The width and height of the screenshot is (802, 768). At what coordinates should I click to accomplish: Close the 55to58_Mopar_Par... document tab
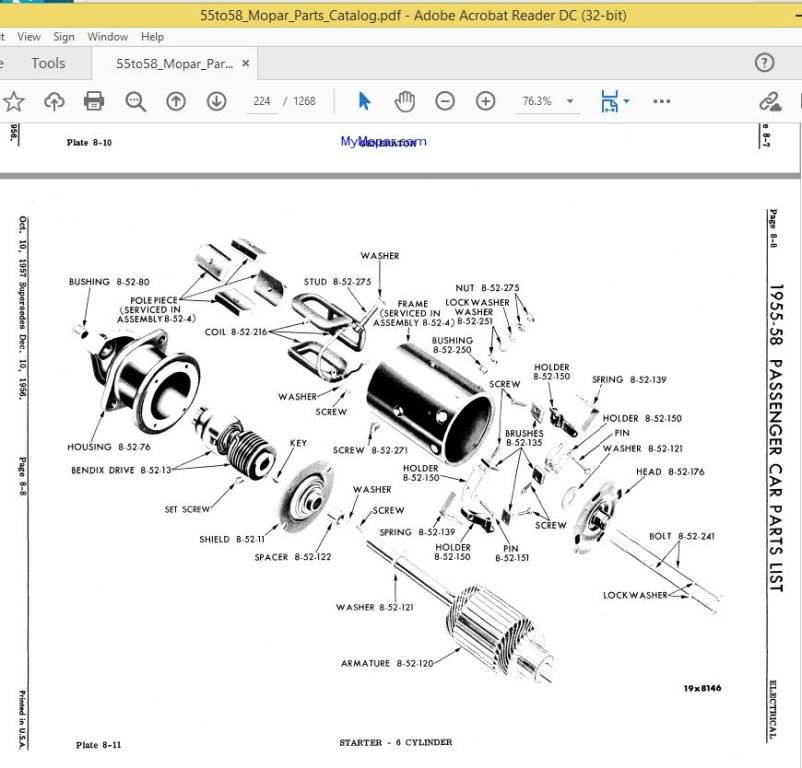coord(246,63)
